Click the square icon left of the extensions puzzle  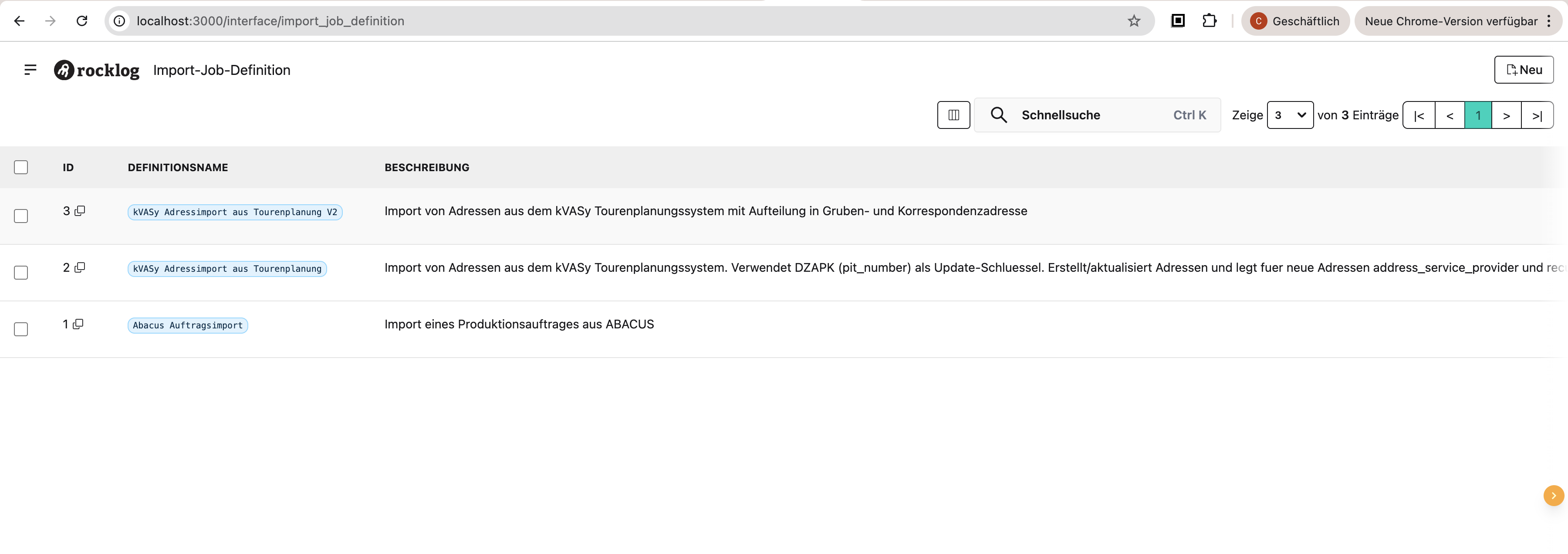1178,21
